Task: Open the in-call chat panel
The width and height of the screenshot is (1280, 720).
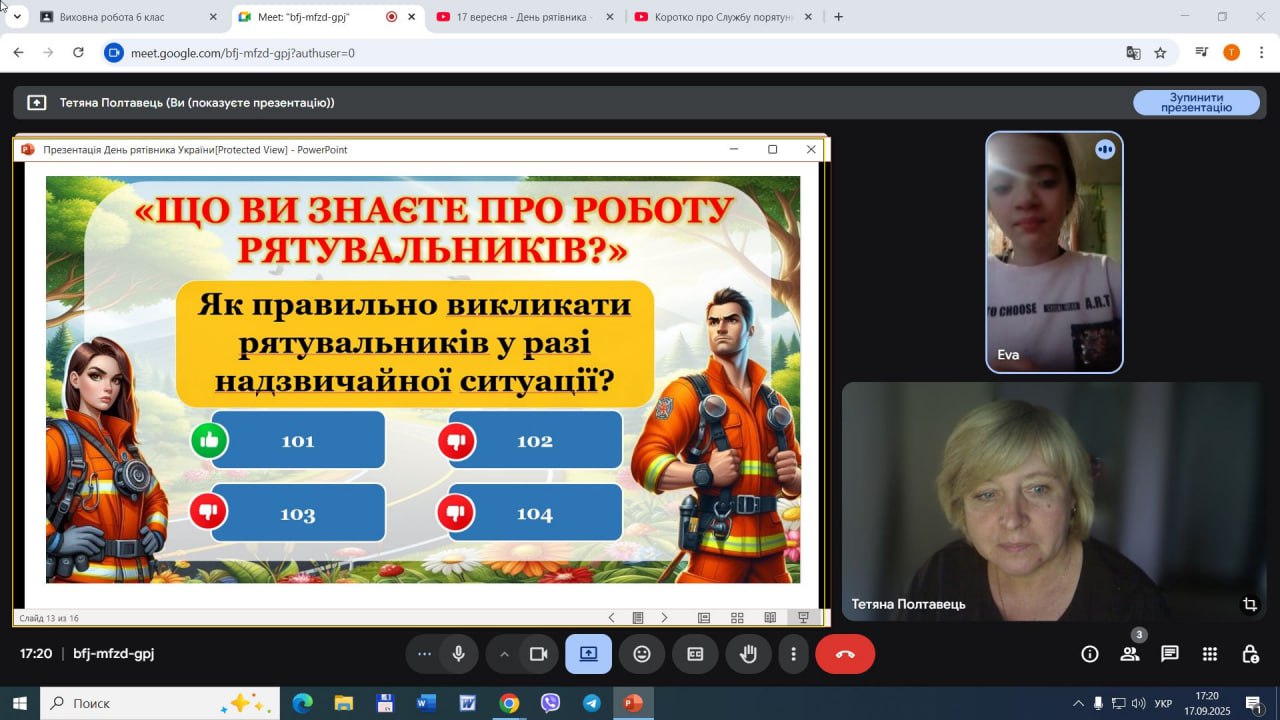Action: pos(1169,654)
